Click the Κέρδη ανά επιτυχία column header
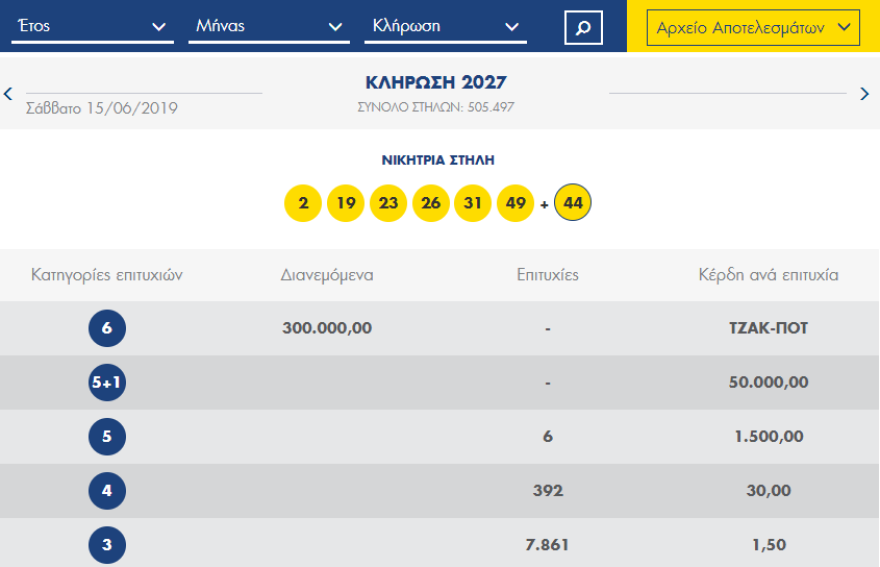Screen dimensions: 880x567 click(x=768, y=275)
